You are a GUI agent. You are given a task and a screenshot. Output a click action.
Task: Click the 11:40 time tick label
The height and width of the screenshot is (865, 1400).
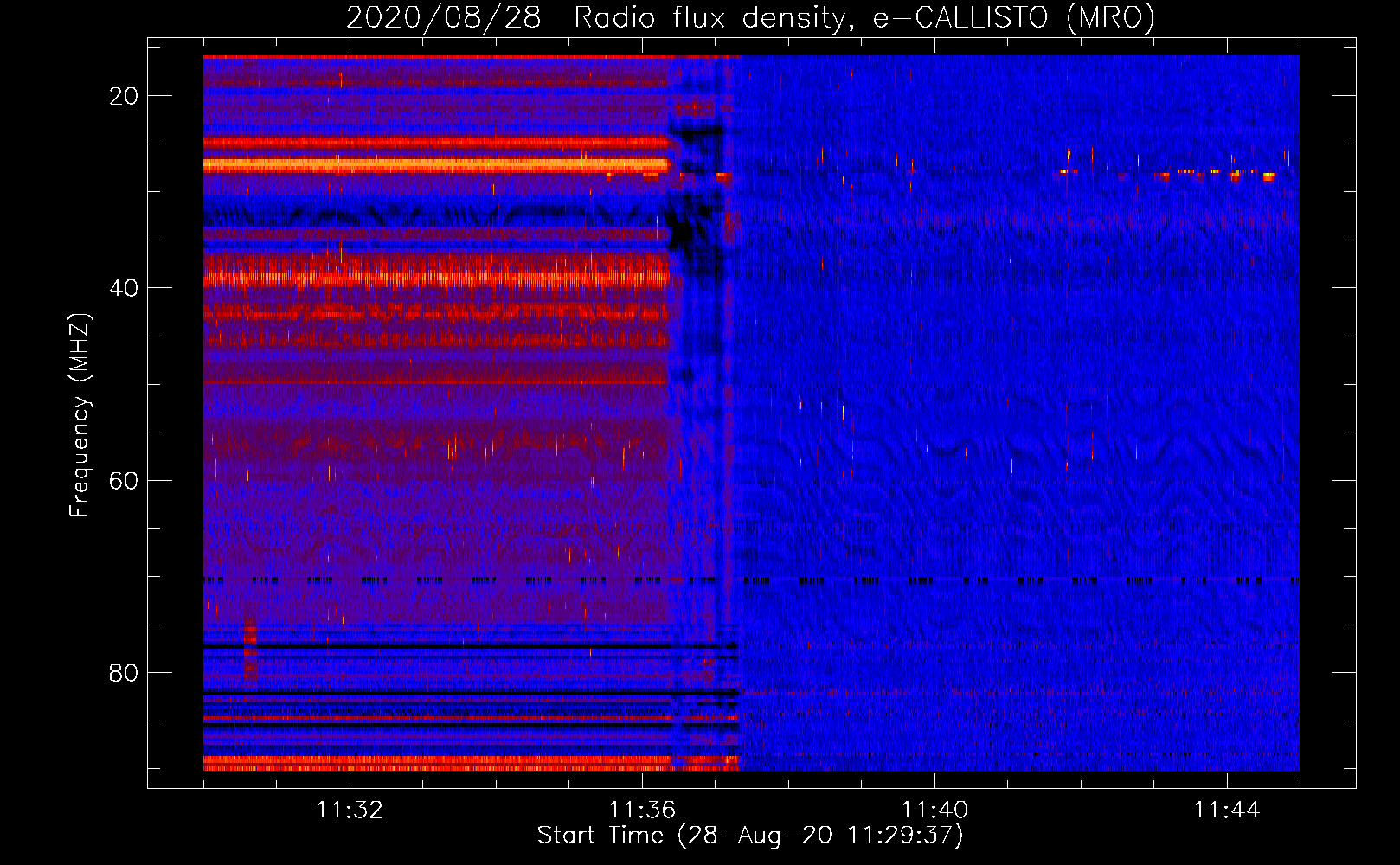click(934, 810)
